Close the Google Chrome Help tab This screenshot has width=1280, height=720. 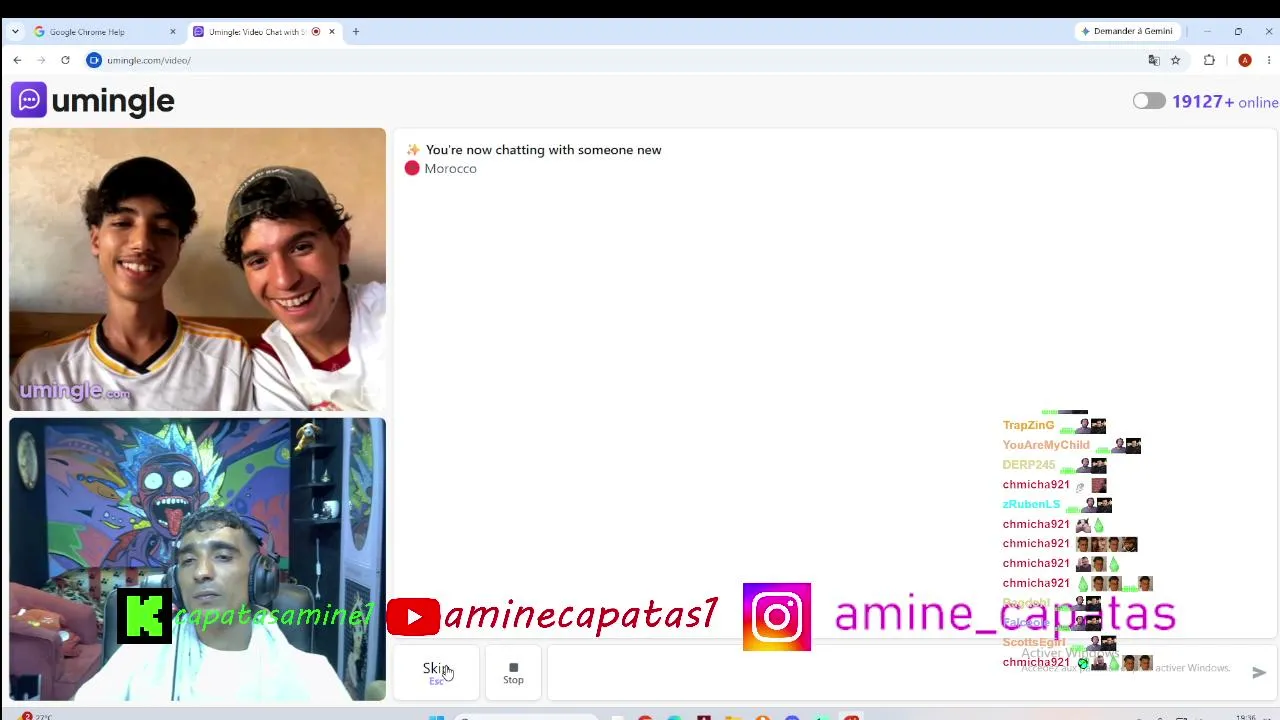coord(172,32)
